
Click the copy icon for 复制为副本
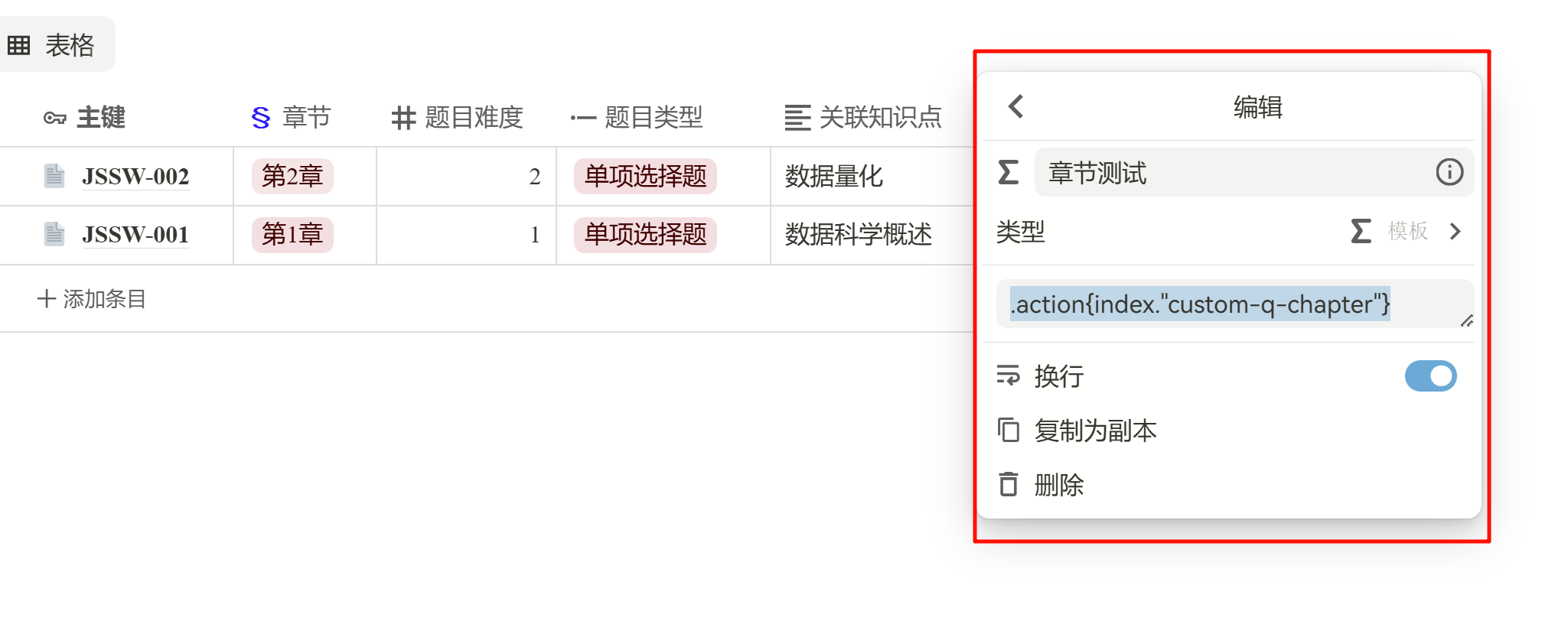pyautogui.click(x=1009, y=431)
